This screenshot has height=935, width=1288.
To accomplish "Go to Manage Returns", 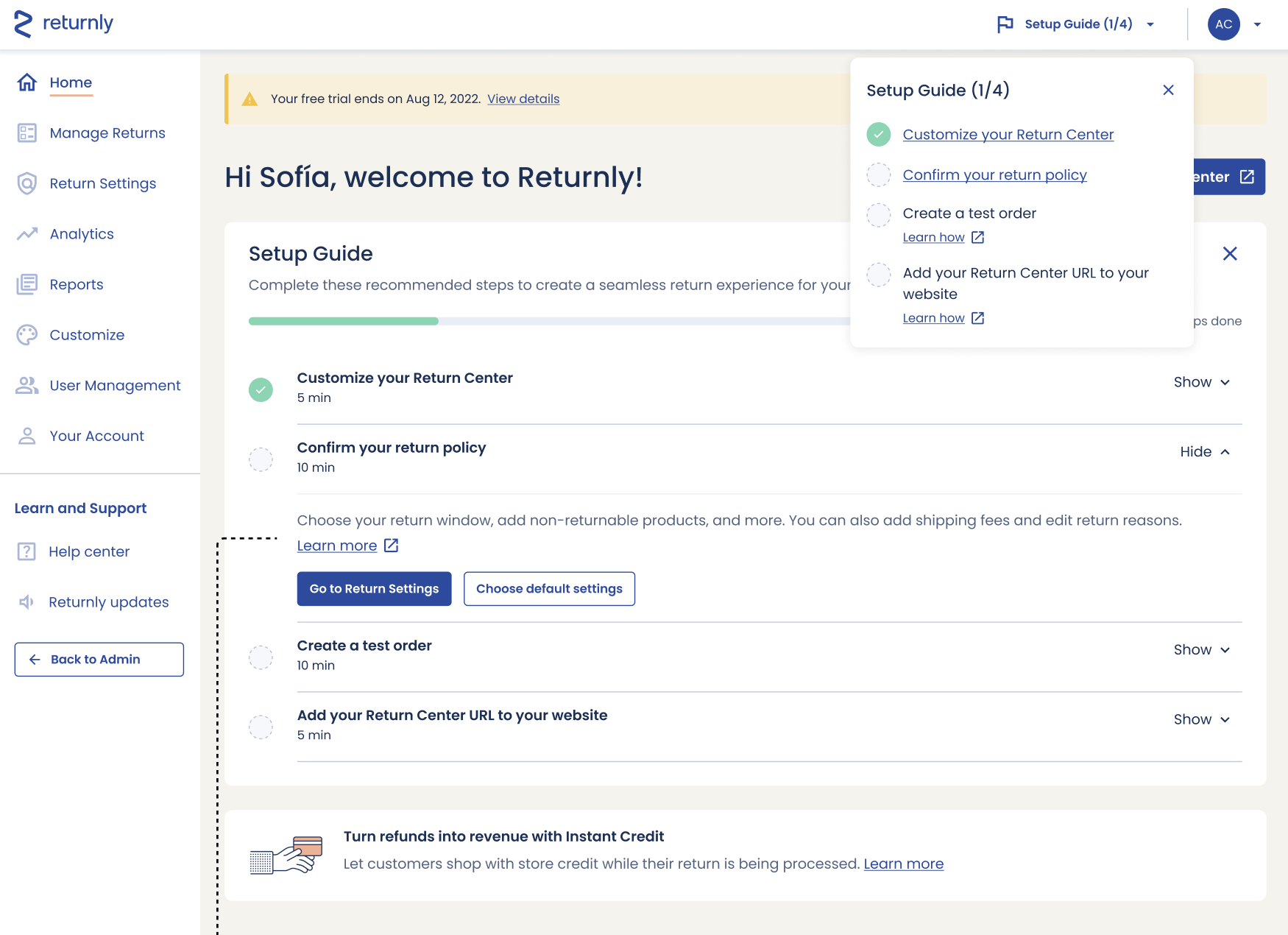I will tap(107, 133).
